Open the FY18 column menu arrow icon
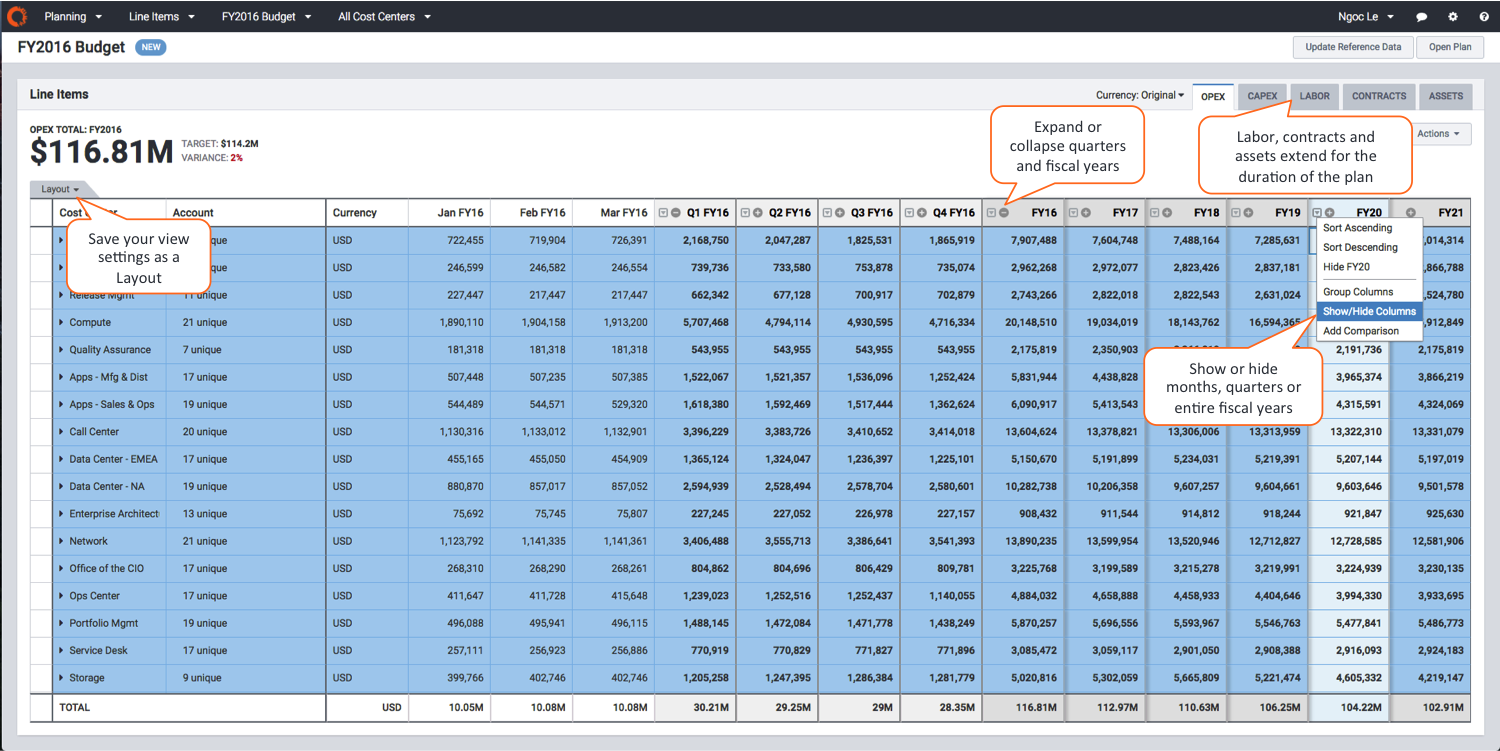 [1154, 213]
